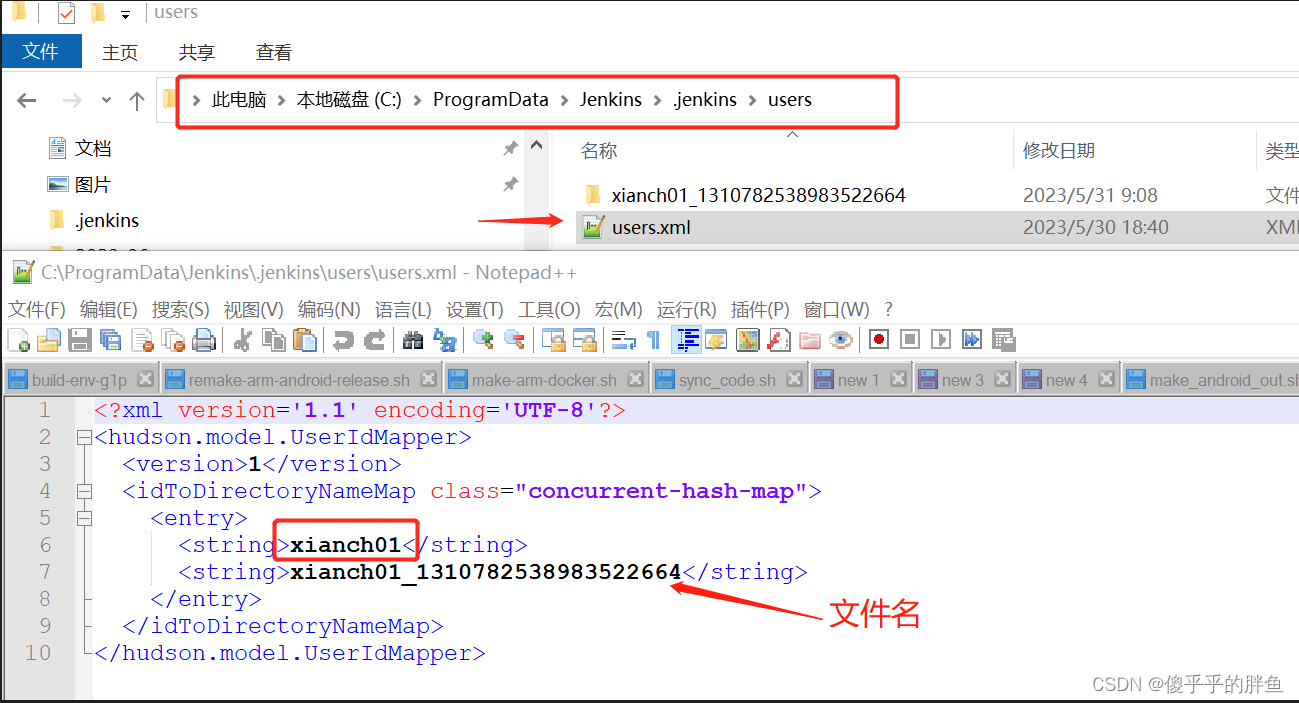Image resolution: width=1299 pixels, height=703 pixels.
Task: Open 图片 in the navigation pane
Action: coord(93,185)
